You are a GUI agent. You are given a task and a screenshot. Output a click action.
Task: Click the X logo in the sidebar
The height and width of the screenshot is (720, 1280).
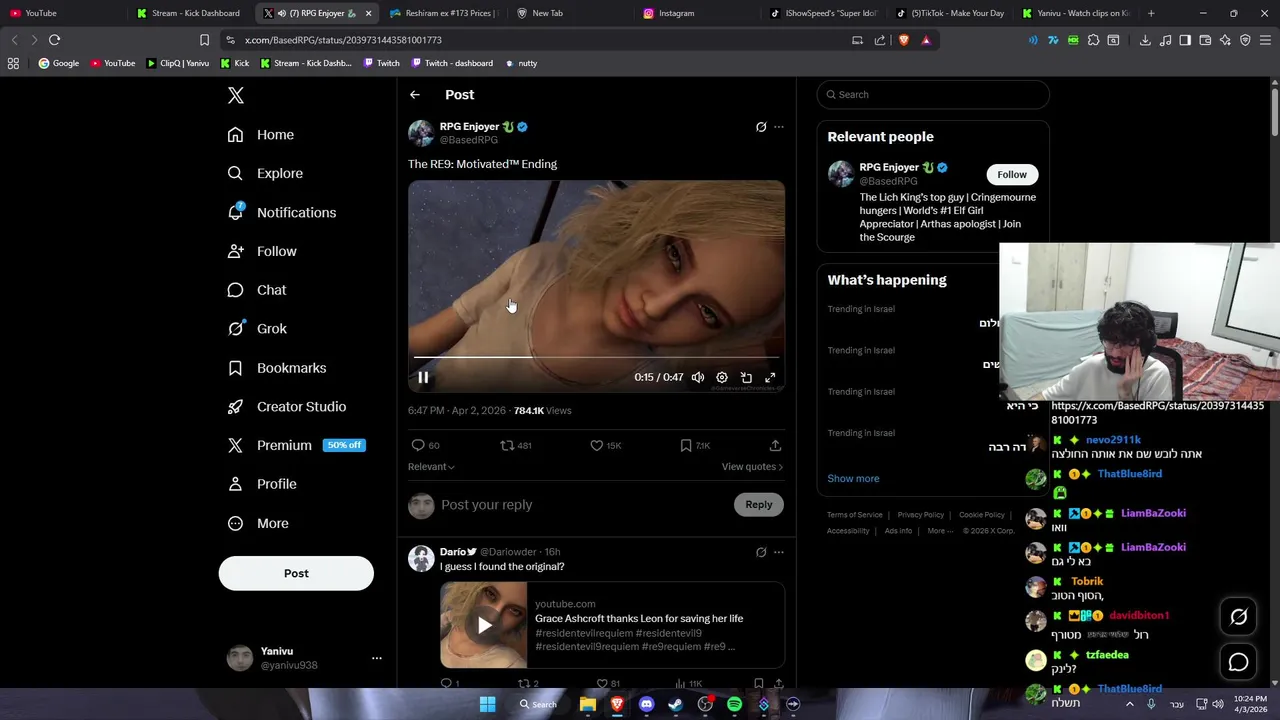(236, 95)
